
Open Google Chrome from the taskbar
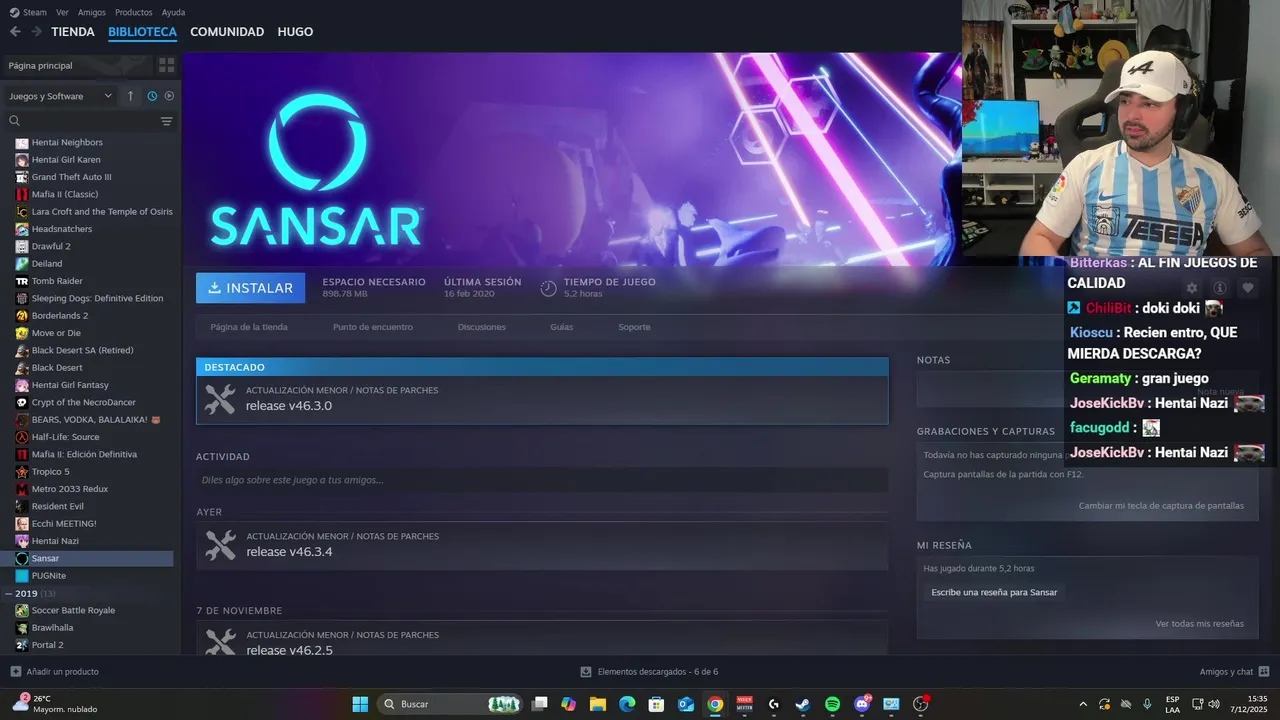point(715,704)
